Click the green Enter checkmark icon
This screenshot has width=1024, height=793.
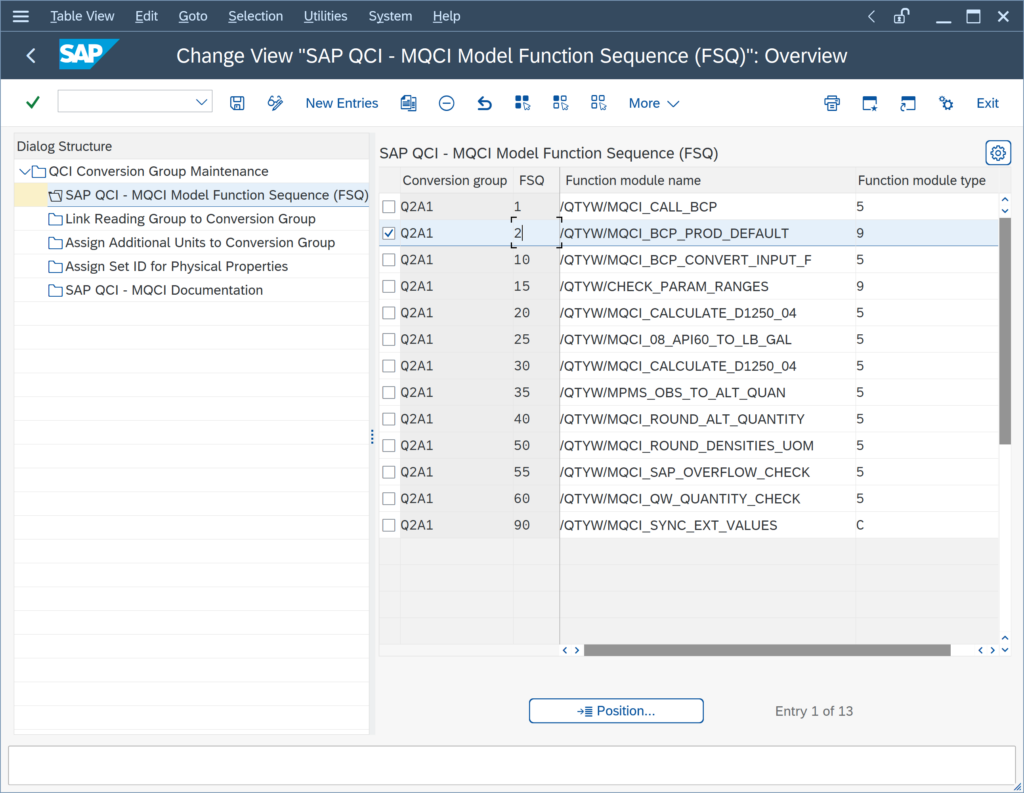tap(33, 103)
